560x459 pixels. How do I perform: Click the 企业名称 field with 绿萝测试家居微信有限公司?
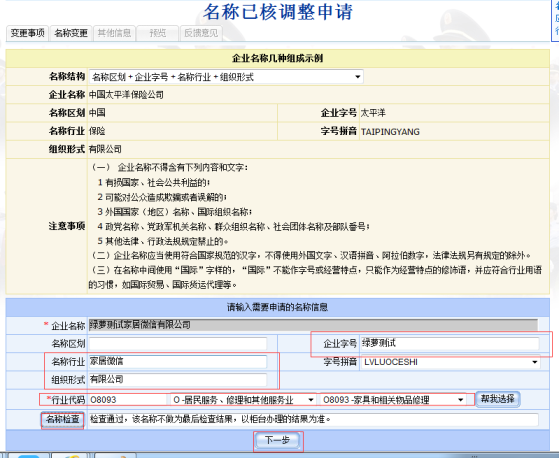pyautogui.click(x=313, y=325)
